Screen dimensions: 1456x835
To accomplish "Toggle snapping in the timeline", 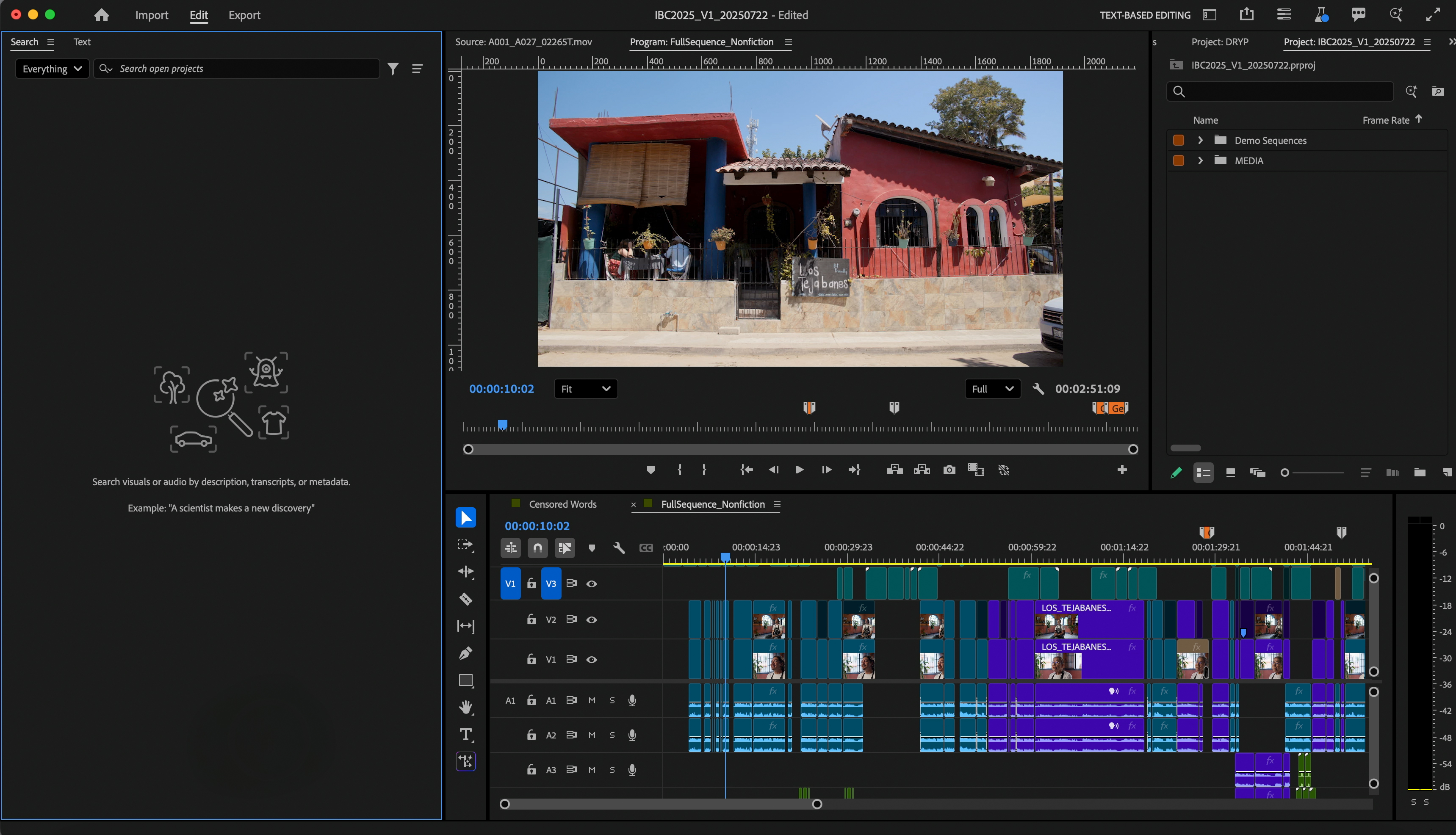I will coord(537,548).
